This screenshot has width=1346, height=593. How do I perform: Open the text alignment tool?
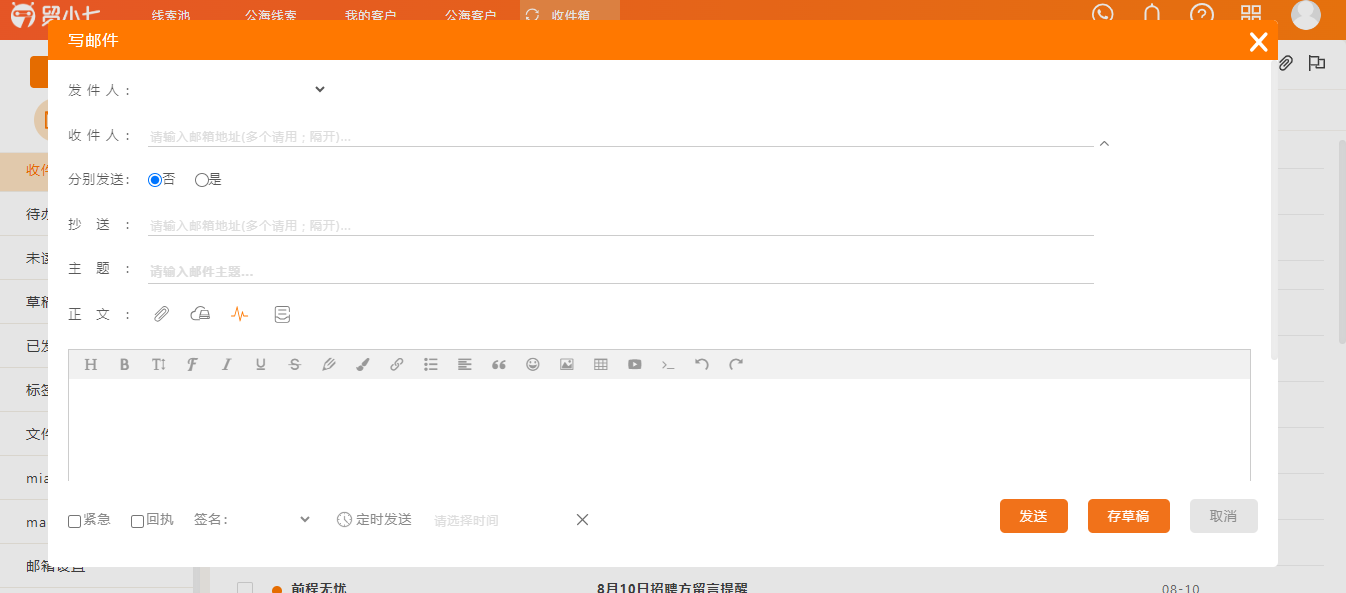click(x=465, y=365)
